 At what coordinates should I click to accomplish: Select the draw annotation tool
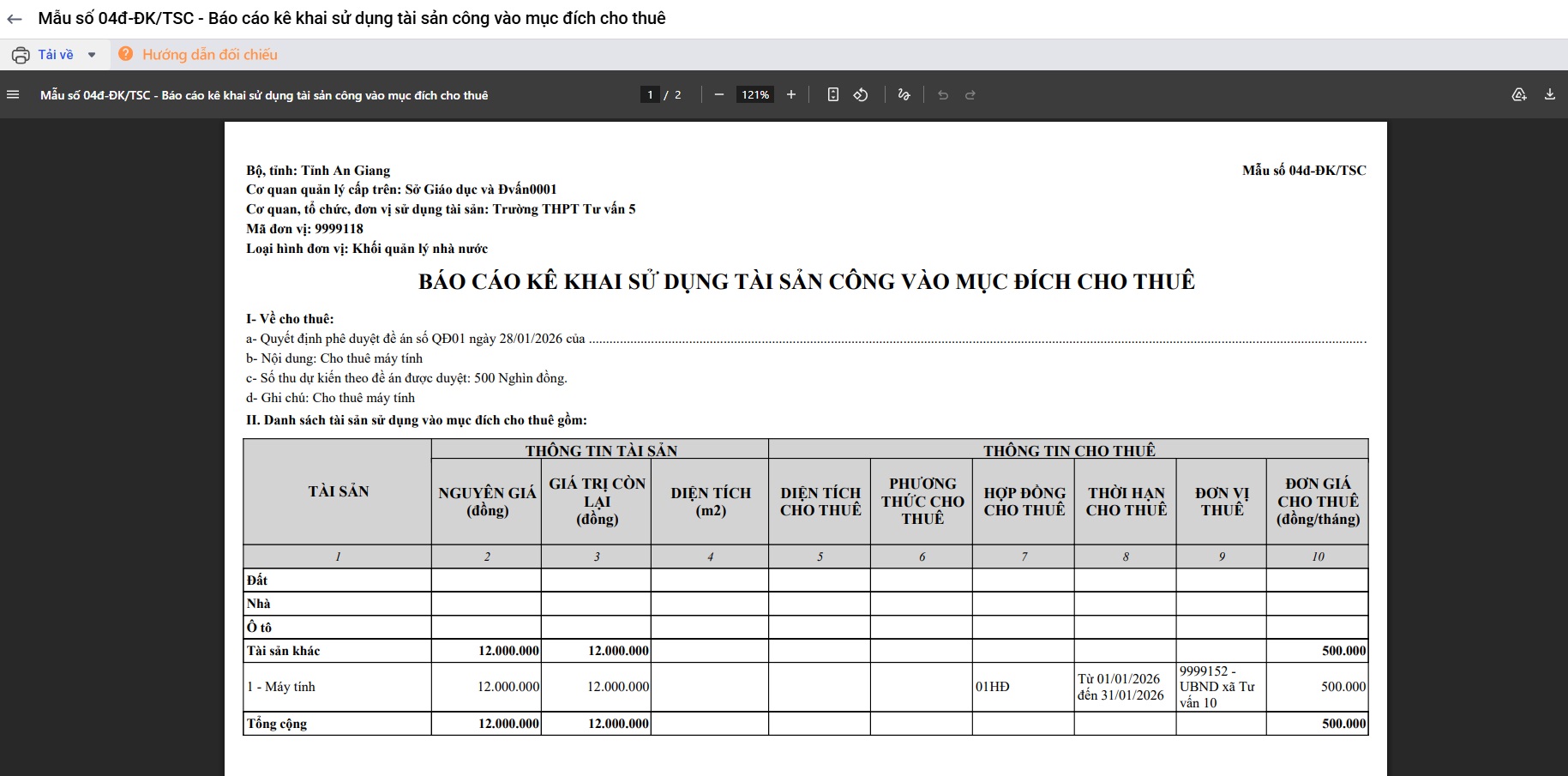(904, 95)
